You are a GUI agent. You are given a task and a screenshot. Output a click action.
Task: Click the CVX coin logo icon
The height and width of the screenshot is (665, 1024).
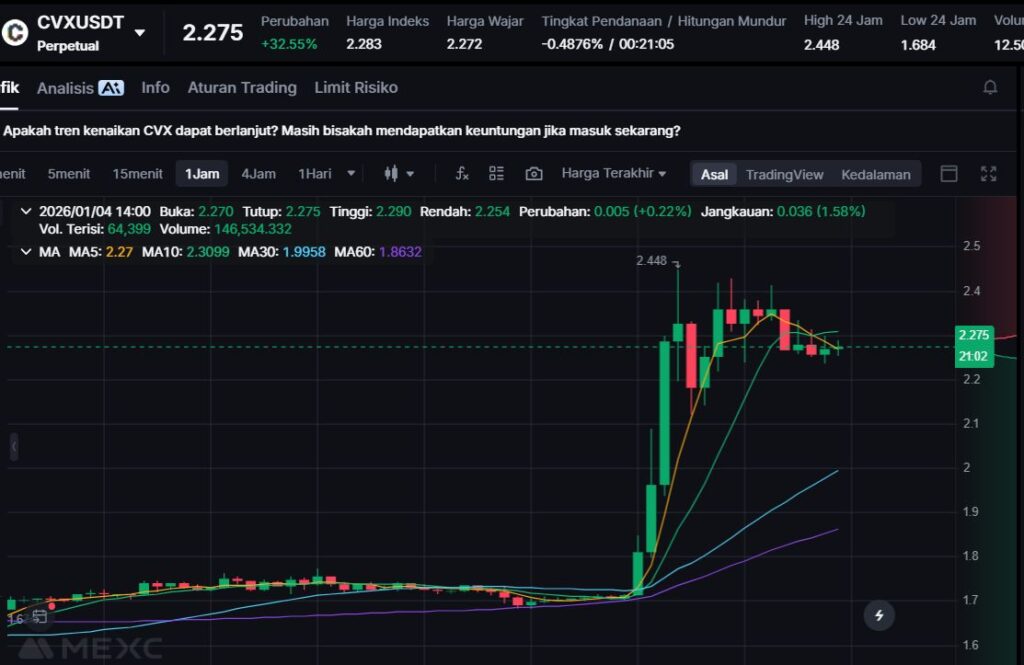15,32
